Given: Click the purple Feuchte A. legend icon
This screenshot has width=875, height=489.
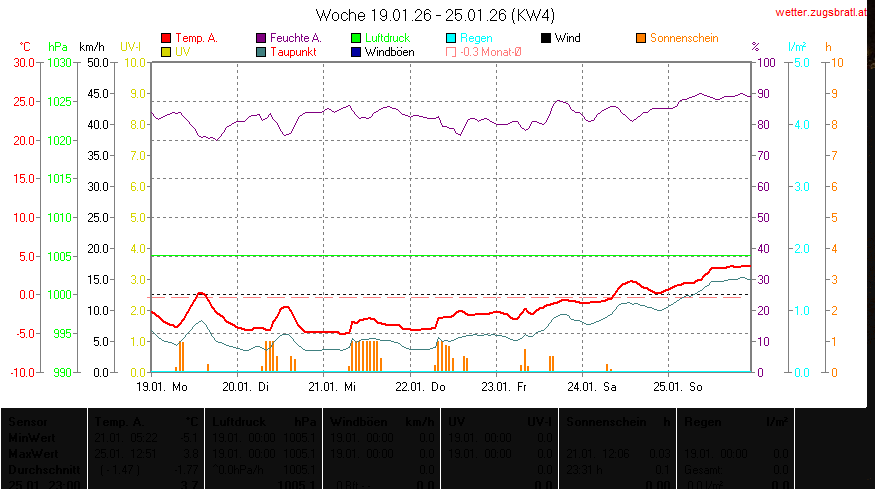Looking at the screenshot, I should (x=262, y=39).
